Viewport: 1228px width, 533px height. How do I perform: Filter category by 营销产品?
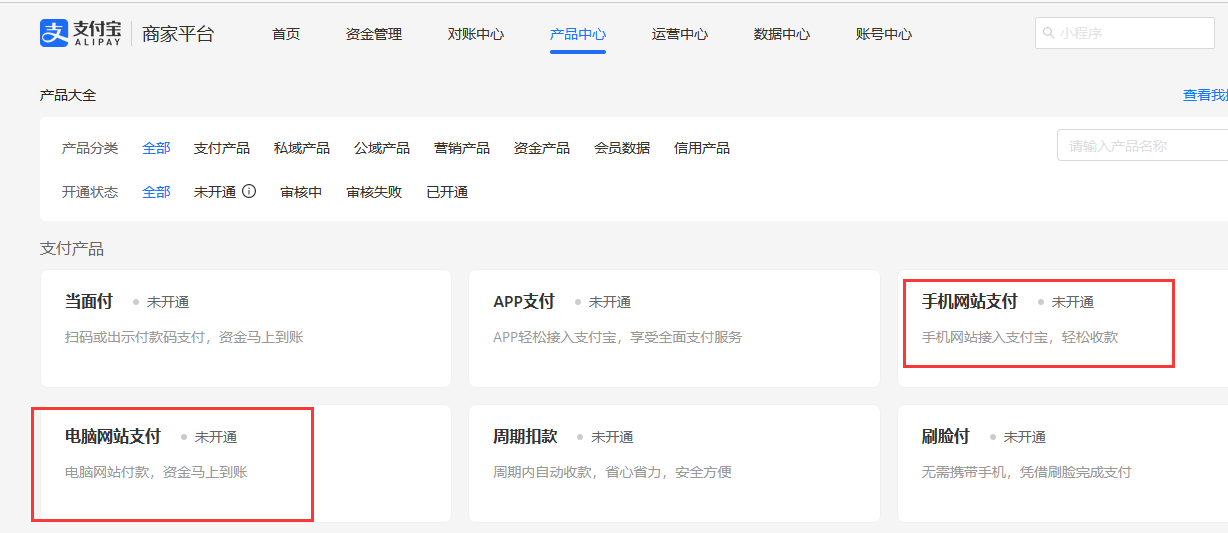[462, 148]
